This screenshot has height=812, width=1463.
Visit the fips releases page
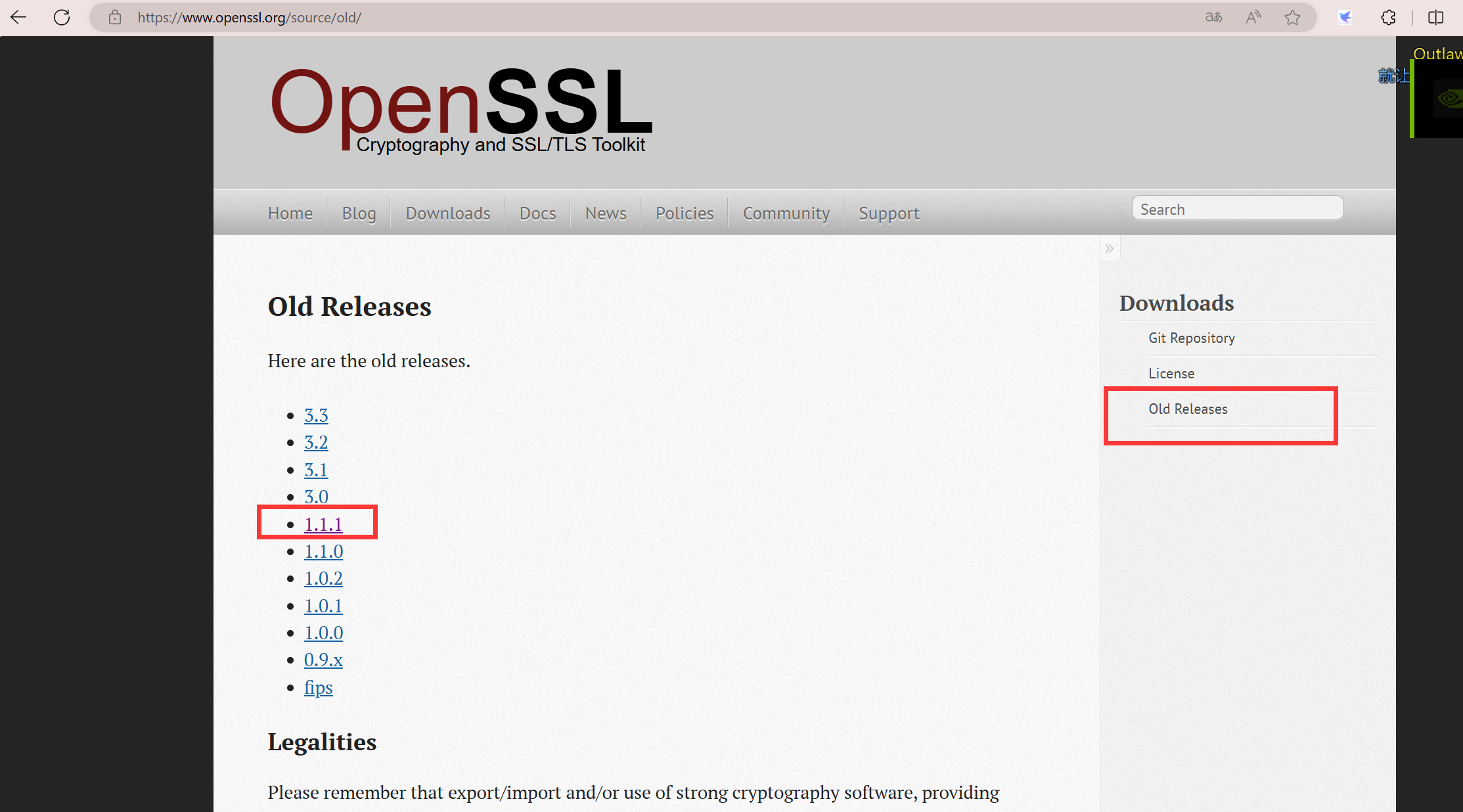pyautogui.click(x=318, y=687)
